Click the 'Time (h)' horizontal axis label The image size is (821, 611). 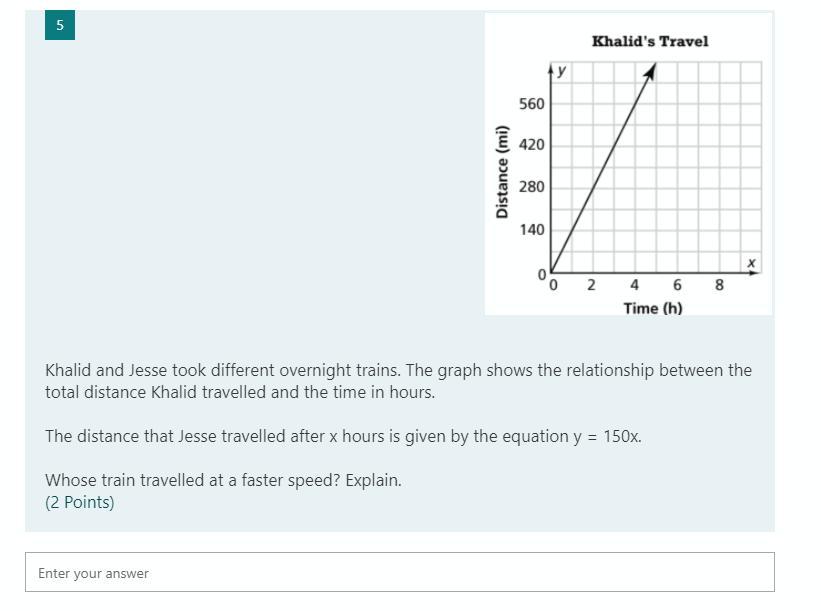click(x=653, y=308)
